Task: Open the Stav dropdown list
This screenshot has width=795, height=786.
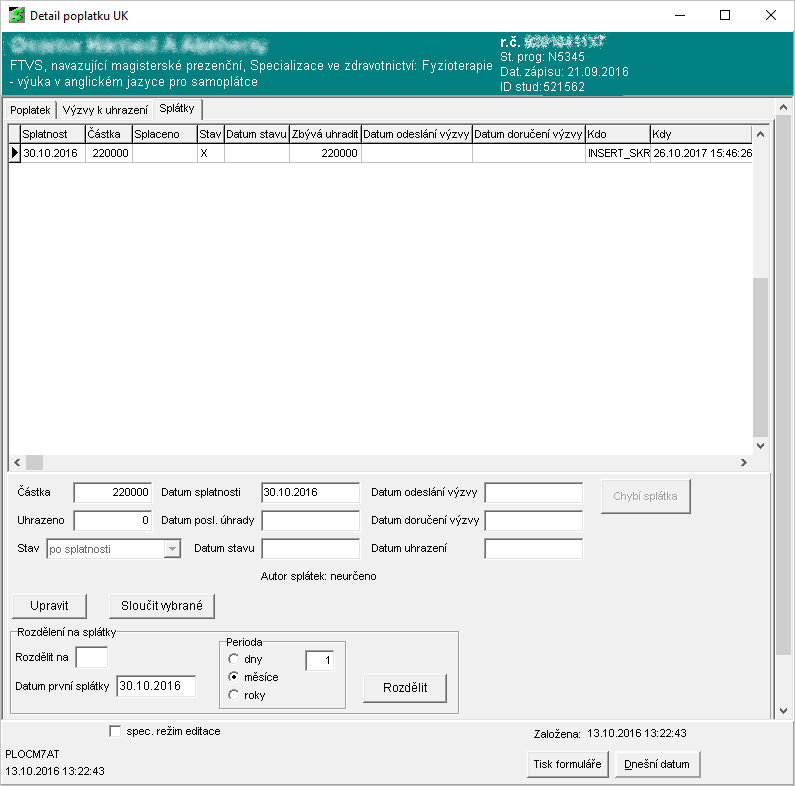Action: click(171, 549)
